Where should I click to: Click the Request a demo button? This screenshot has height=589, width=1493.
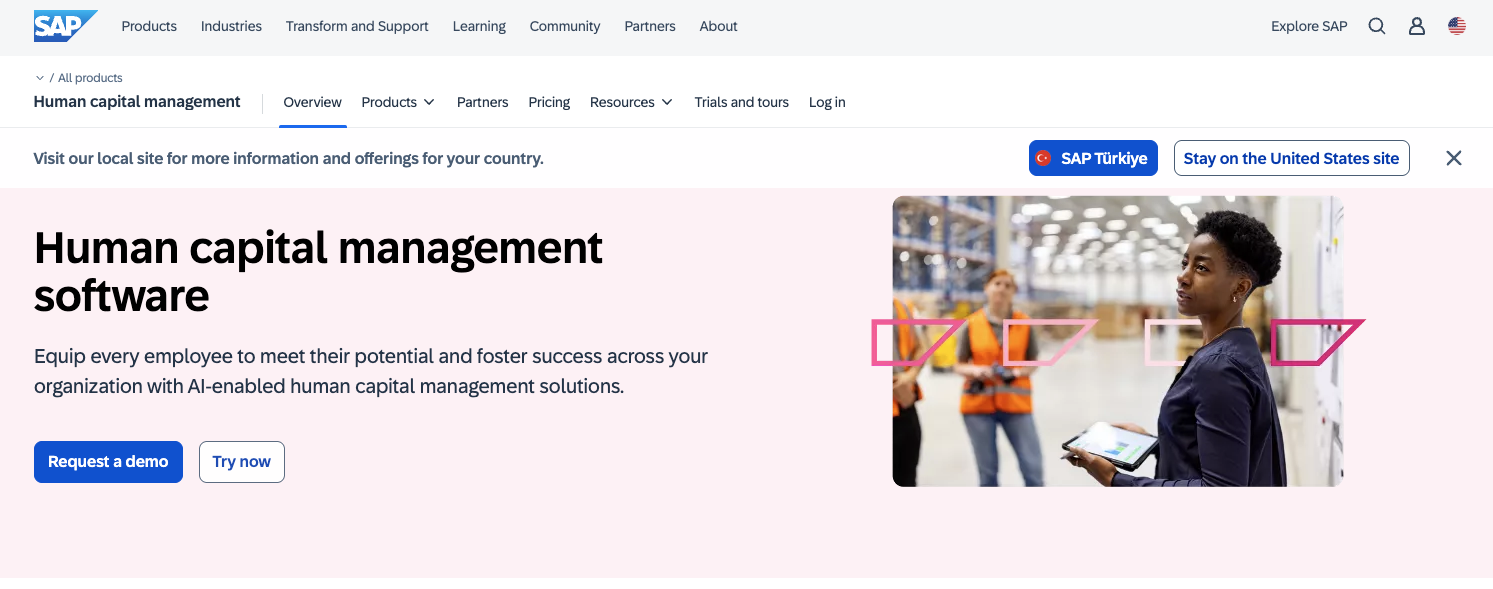tap(108, 462)
